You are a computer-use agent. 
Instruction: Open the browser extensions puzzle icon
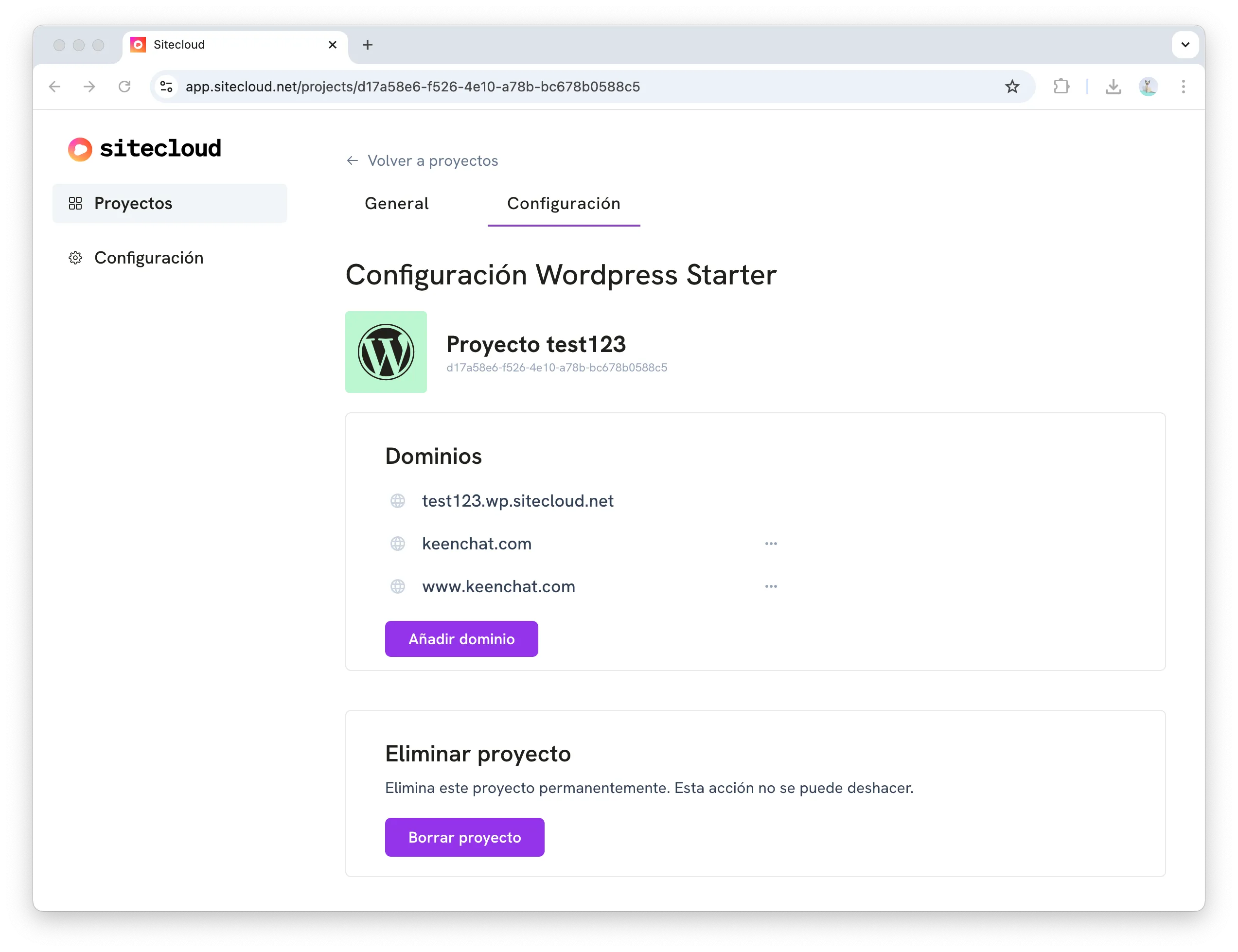pos(1061,87)
